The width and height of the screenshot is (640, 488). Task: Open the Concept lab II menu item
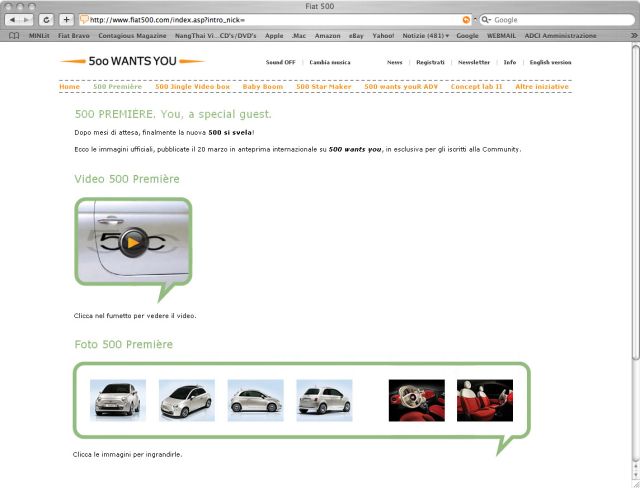click(476, 87)
